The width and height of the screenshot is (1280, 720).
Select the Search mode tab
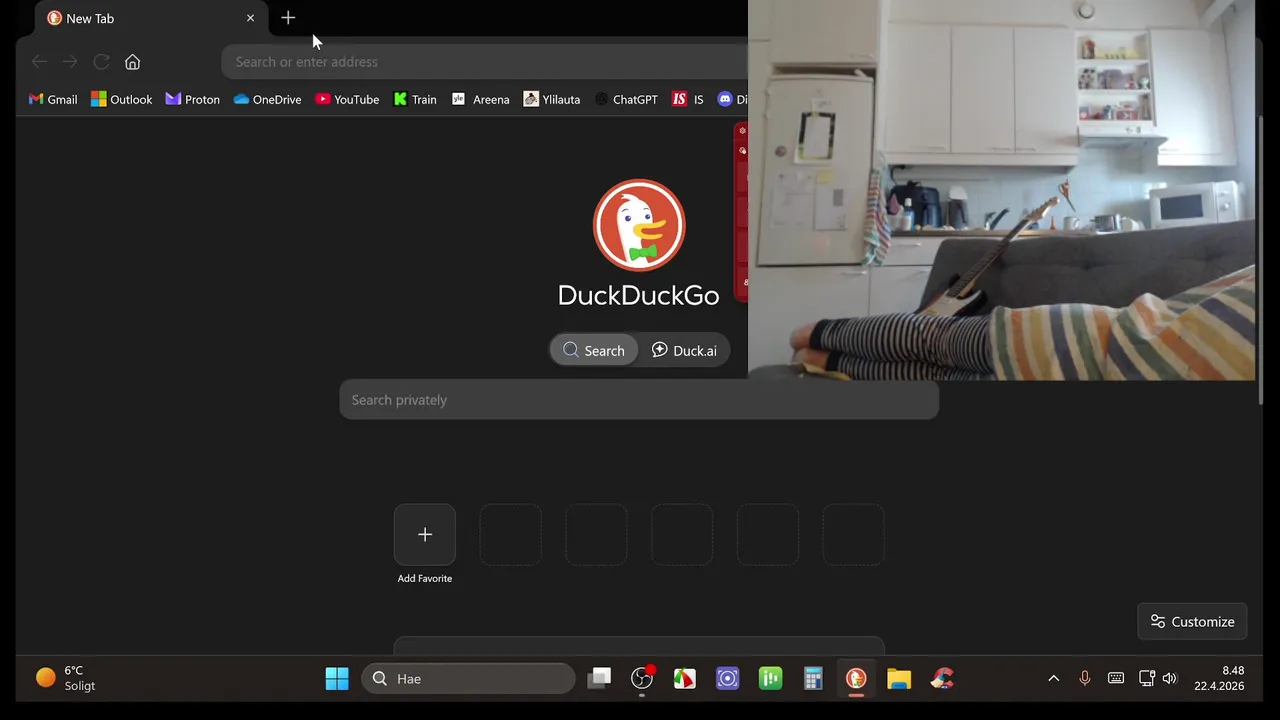pyautogui.click(x=594, y=350)
